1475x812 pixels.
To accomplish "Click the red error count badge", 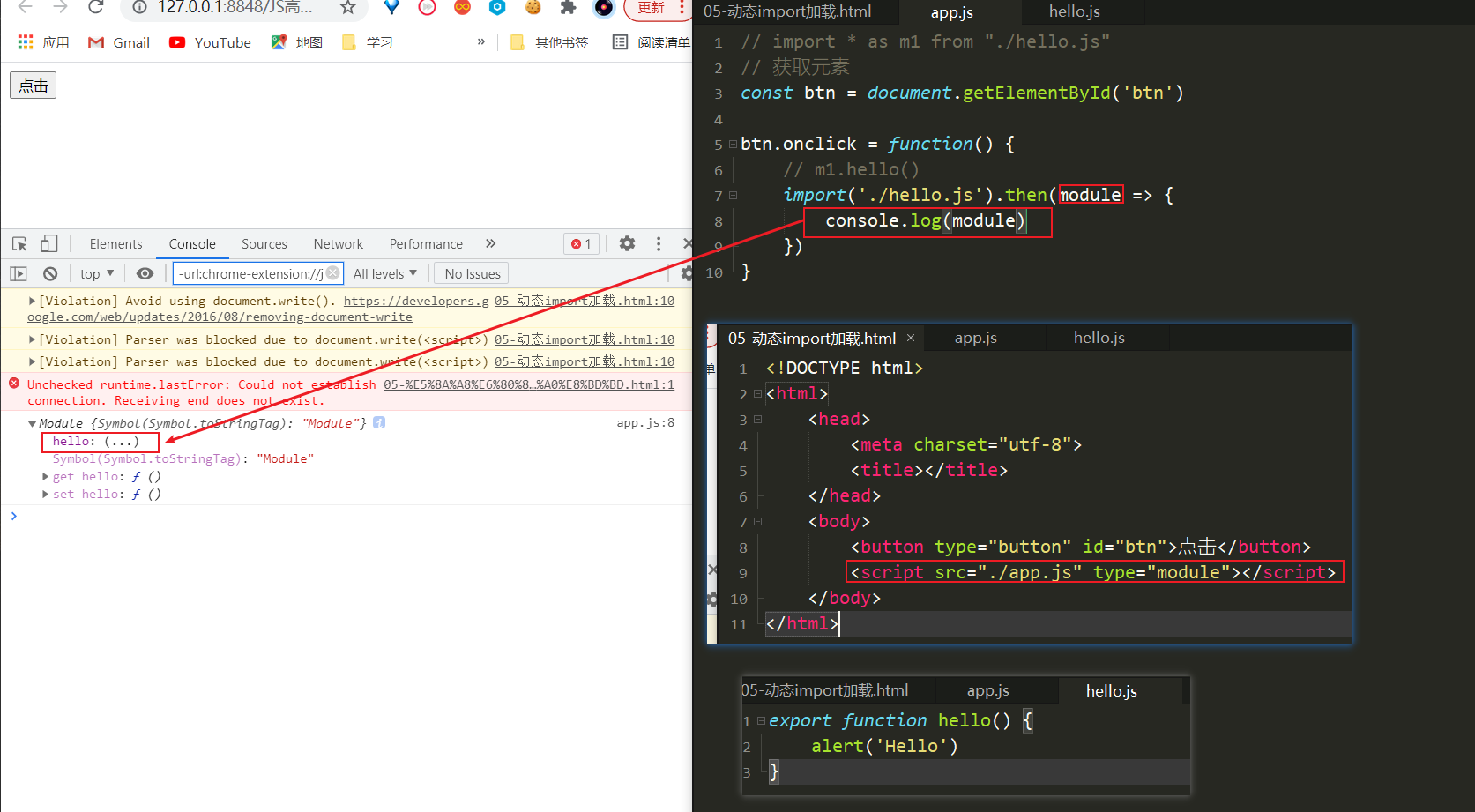I will [x=582, y=244].
